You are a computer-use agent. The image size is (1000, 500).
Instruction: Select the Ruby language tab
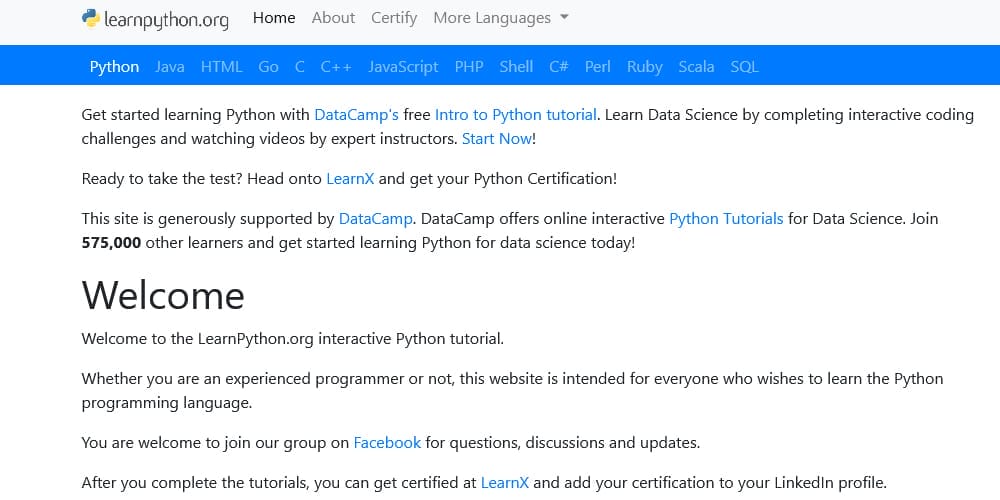(x=645, y=67)
